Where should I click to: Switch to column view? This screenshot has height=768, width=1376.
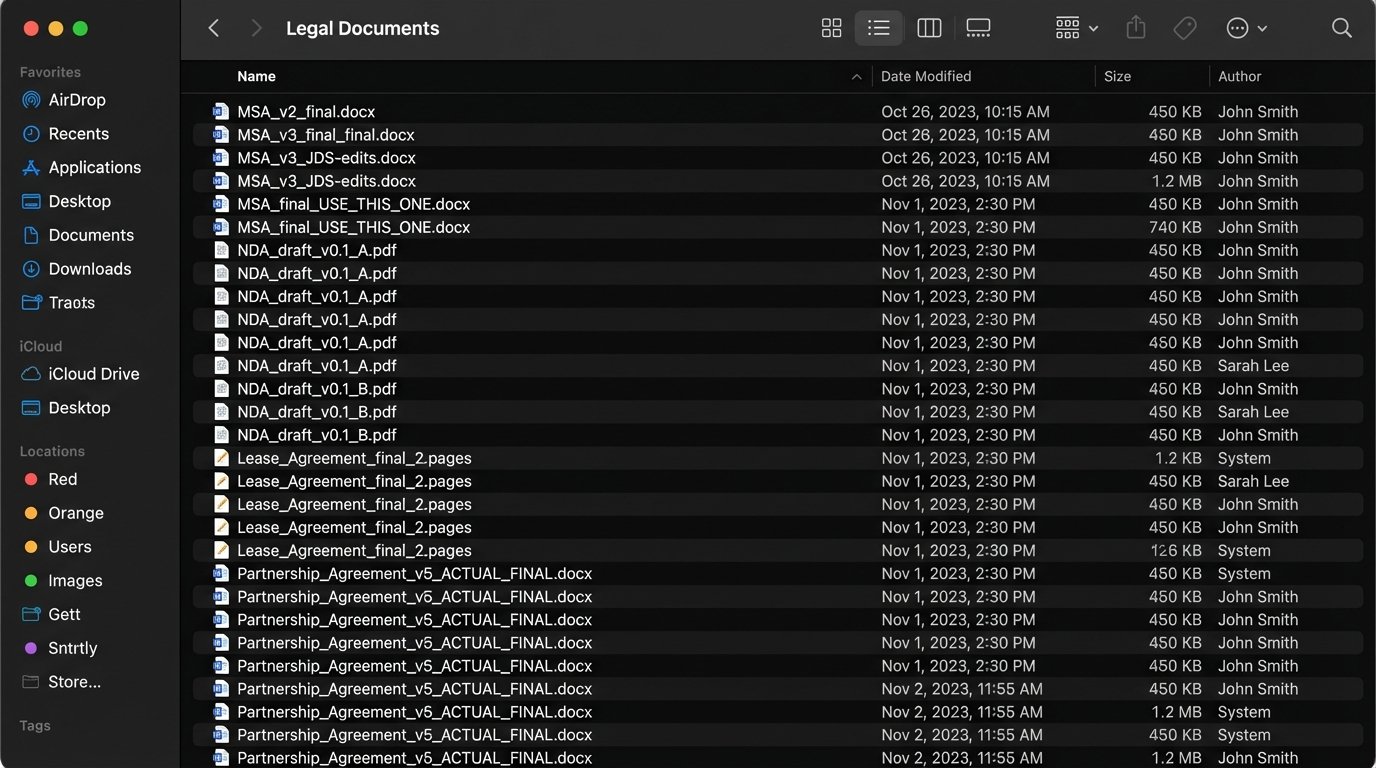click(x=929, y=28)
